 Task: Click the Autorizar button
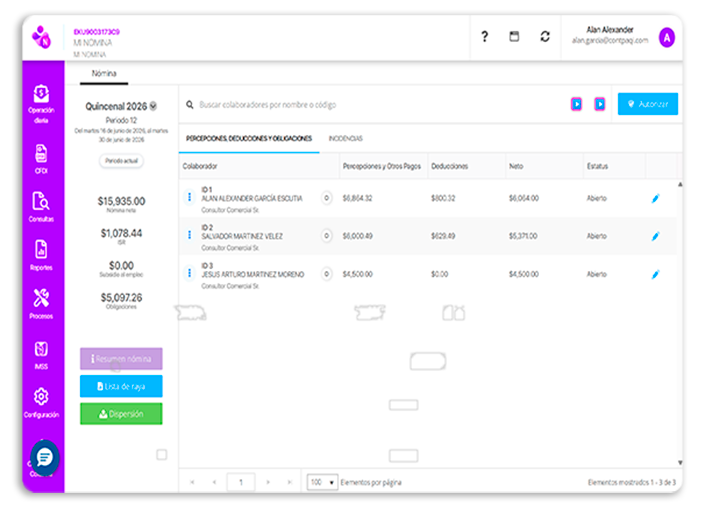tap(647, 104)
